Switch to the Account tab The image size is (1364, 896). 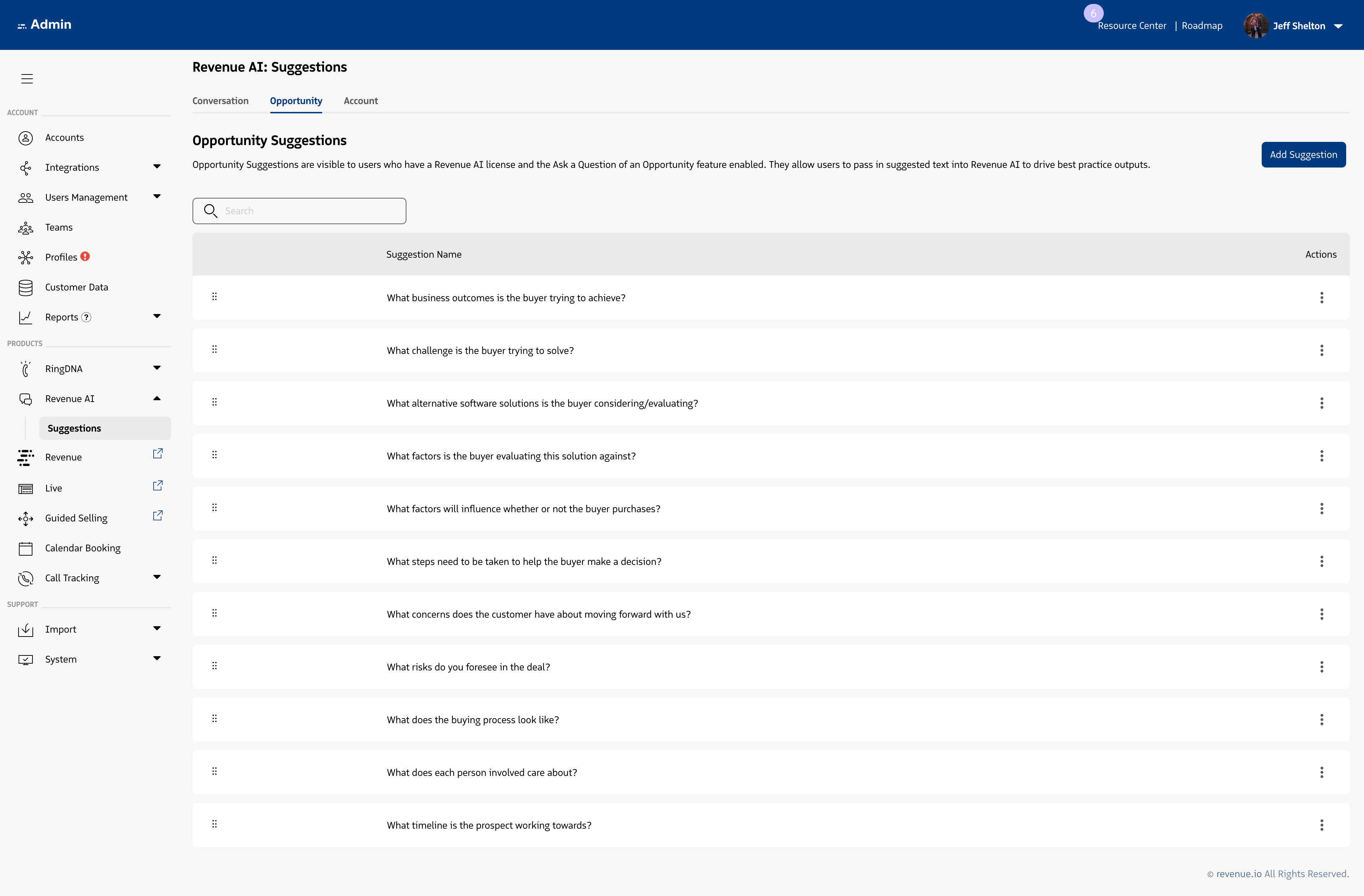360,101
